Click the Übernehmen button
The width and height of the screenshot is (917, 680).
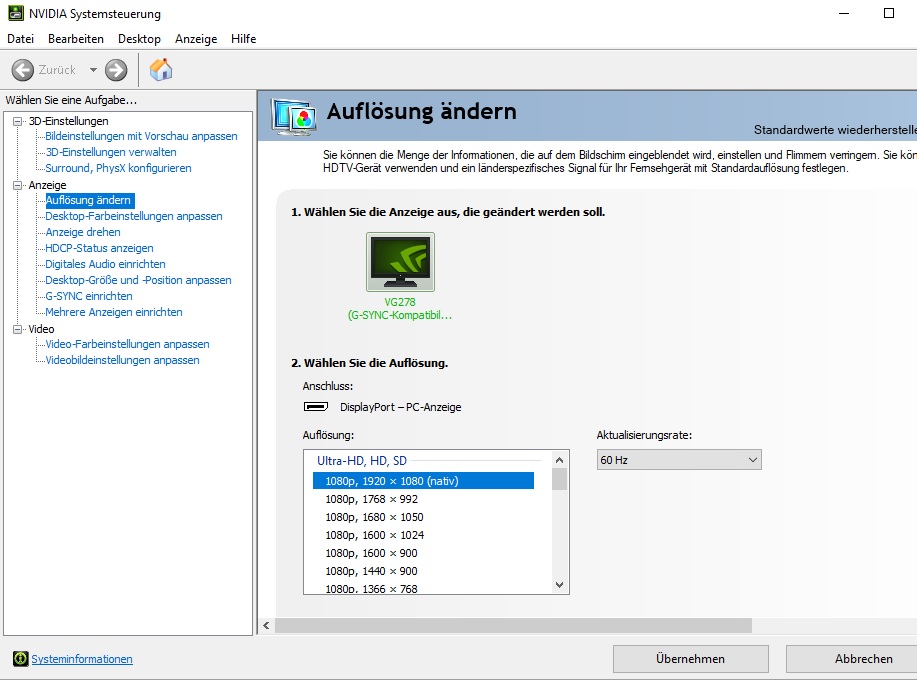[690, 659]
